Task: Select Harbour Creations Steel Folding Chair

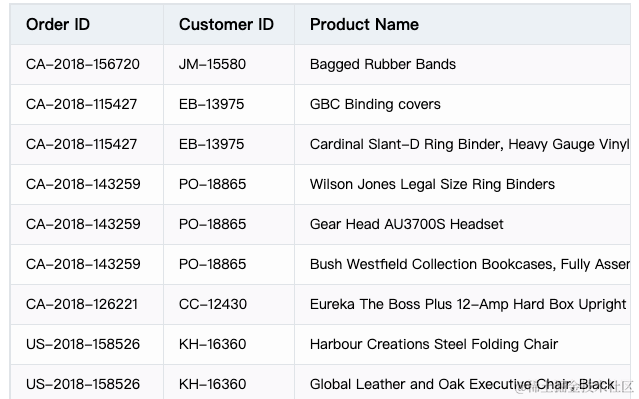Action: coord(462,344)
